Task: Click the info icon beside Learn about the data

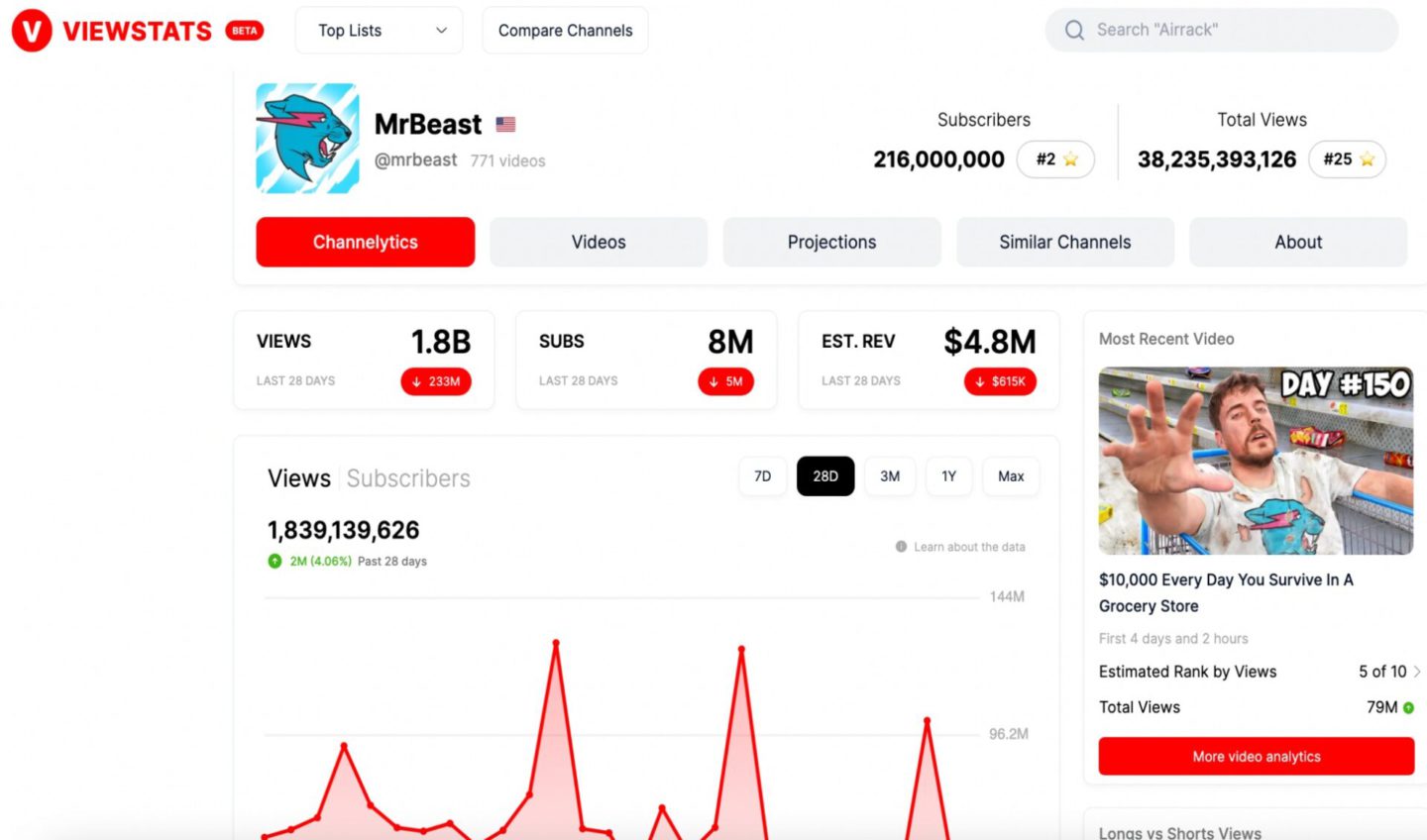Action: pyautogui.click(x=901, y=546)
